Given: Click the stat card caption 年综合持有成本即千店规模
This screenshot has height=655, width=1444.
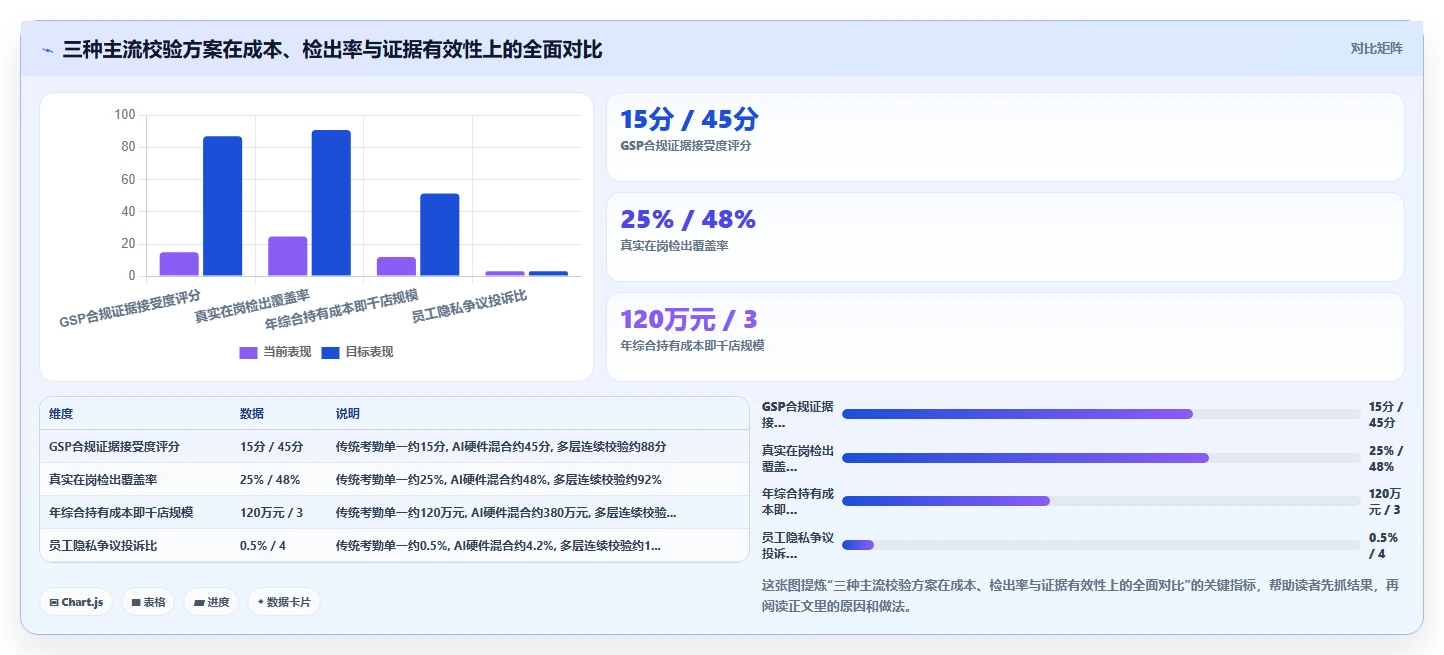Looking at the screenshot, I should pyautogui.click(x=692, y=345).
